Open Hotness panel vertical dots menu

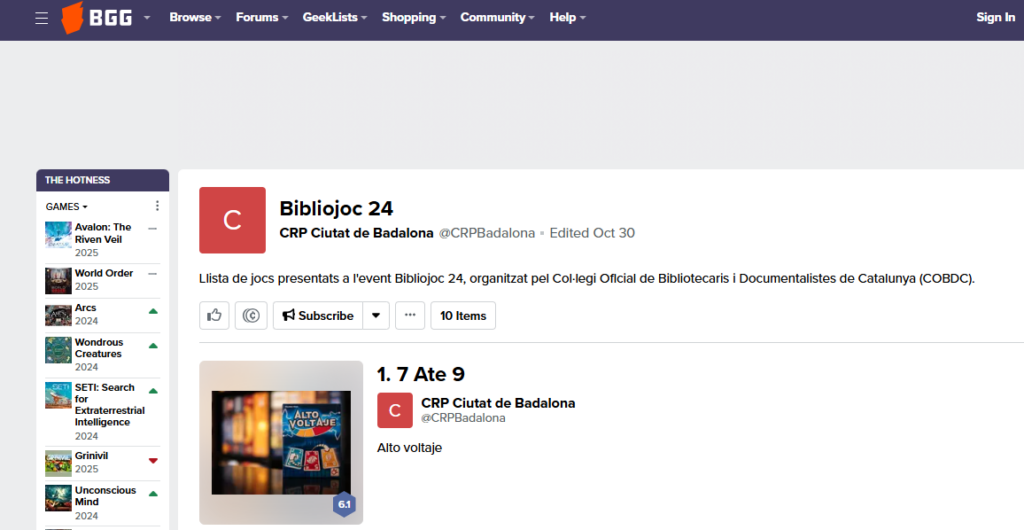[x=157, y=206]
